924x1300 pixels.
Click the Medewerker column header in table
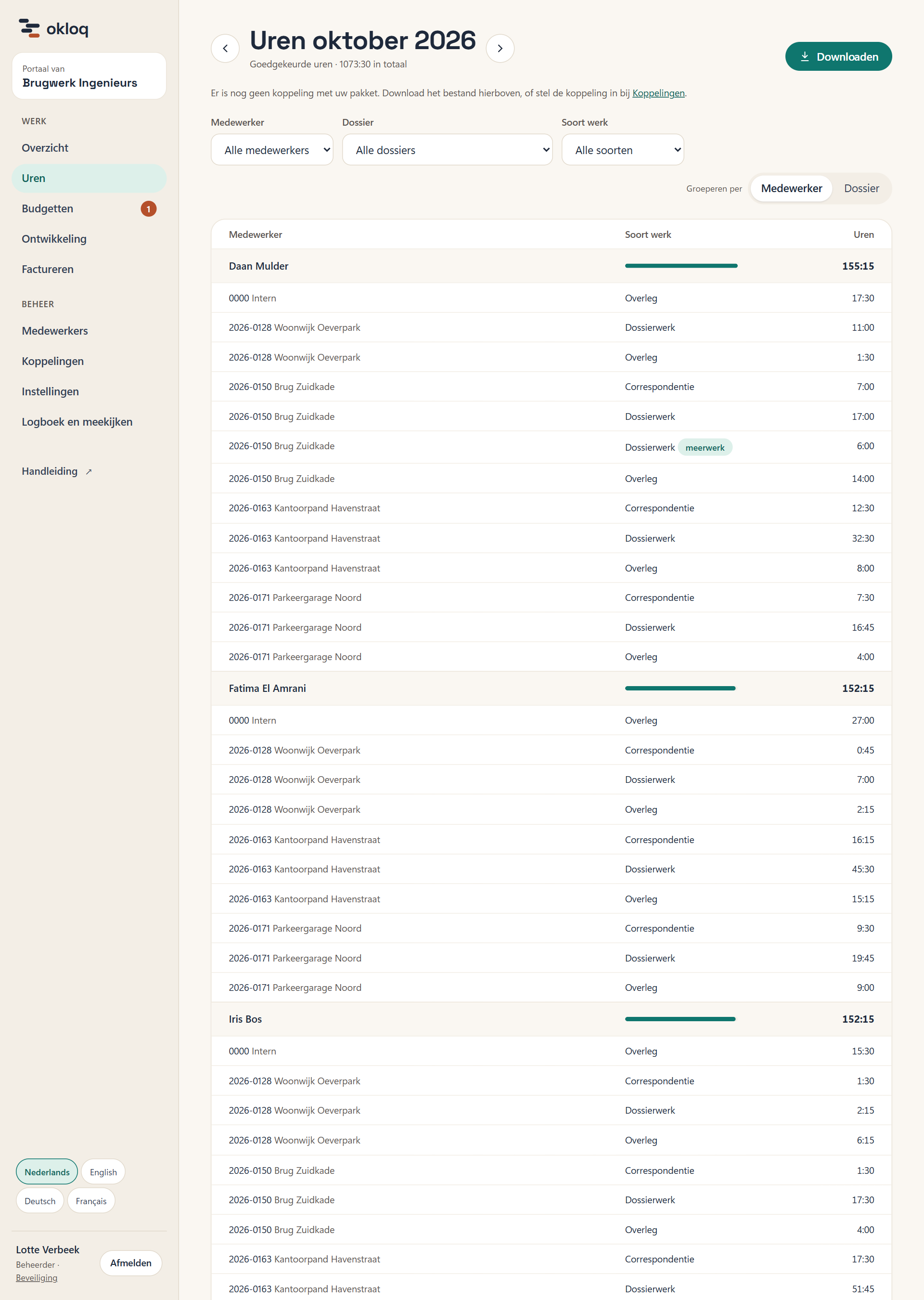tap(255, 234)
